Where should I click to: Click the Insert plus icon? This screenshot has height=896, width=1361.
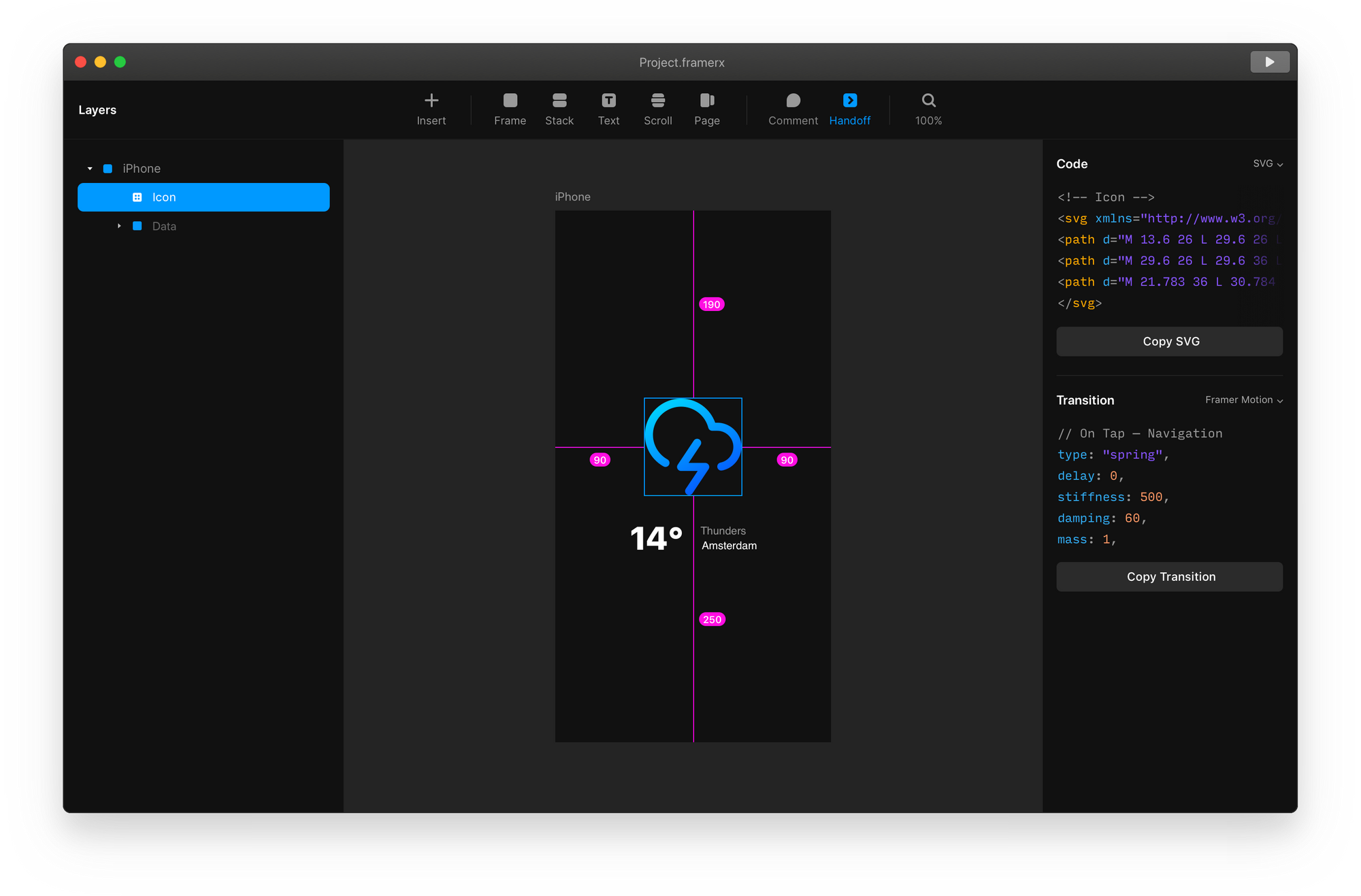tap(431, 101)
